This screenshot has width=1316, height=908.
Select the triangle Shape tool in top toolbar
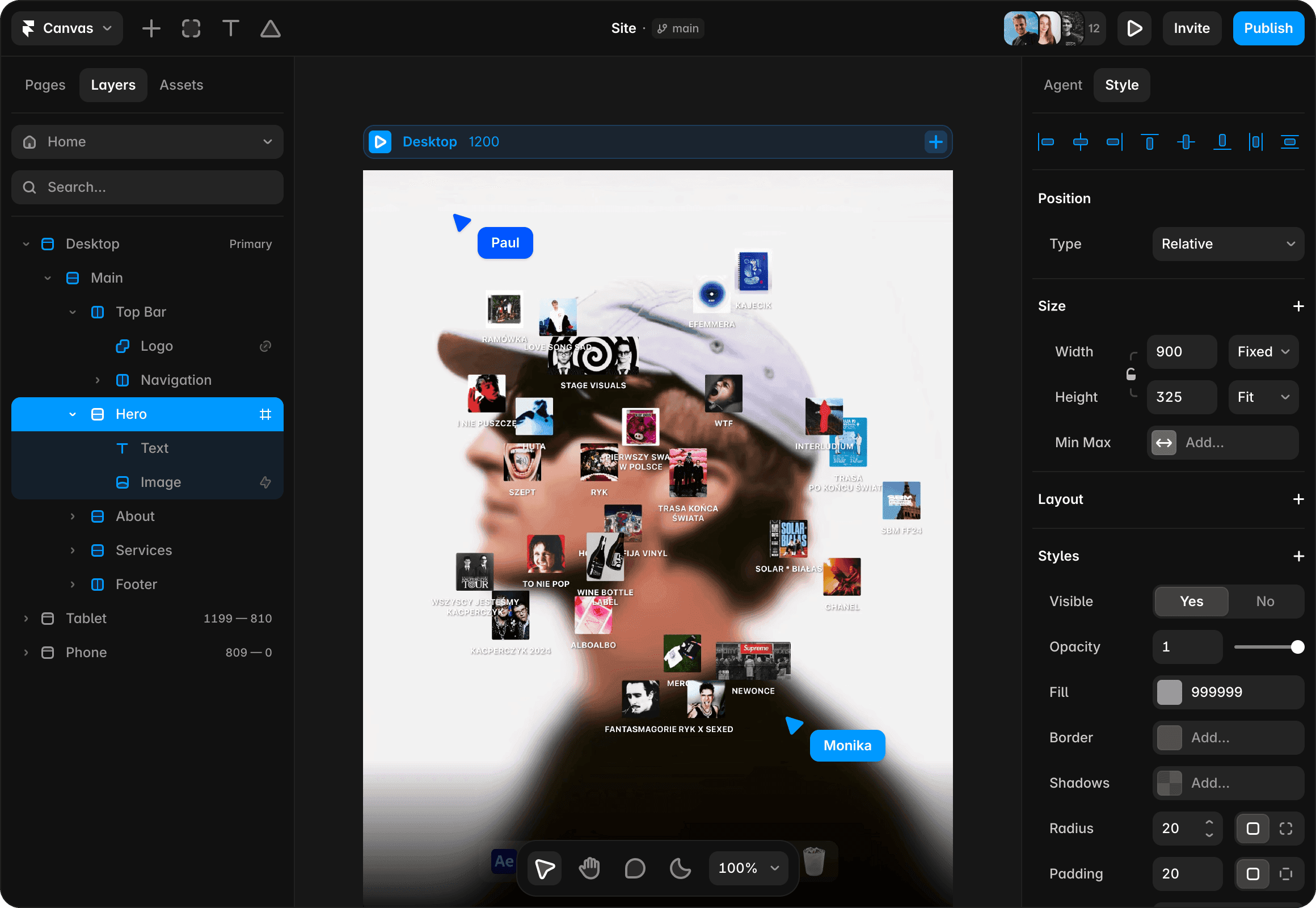(x=270, y=28)
